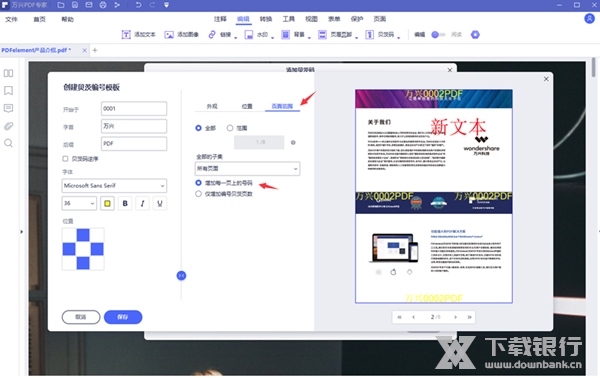Click the save icon in title bar

point(75,5)
